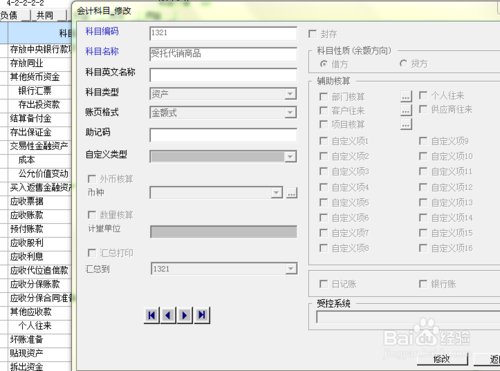This screenshot has width=500, height=371.
Task: Enable the 银行账 checkbox
Action: pos(423,284)
